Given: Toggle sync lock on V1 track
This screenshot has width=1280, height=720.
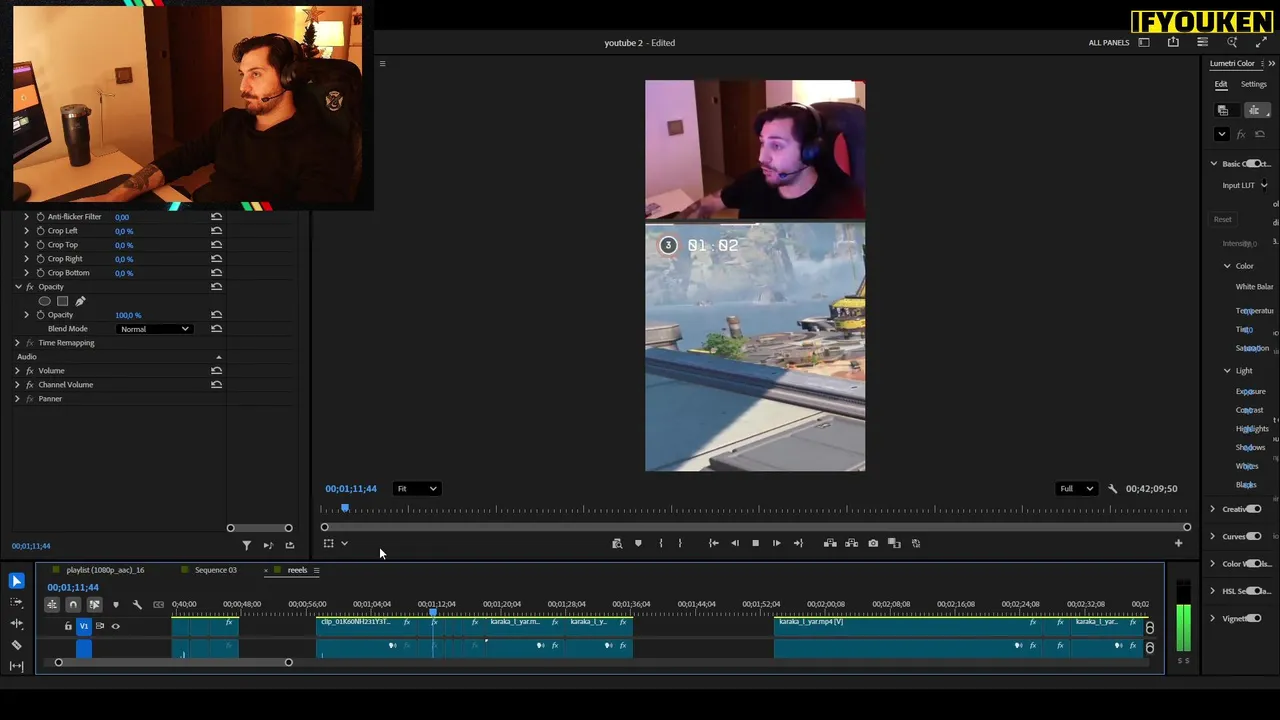Looking at the screenshot, I should (x=100, y=626).
